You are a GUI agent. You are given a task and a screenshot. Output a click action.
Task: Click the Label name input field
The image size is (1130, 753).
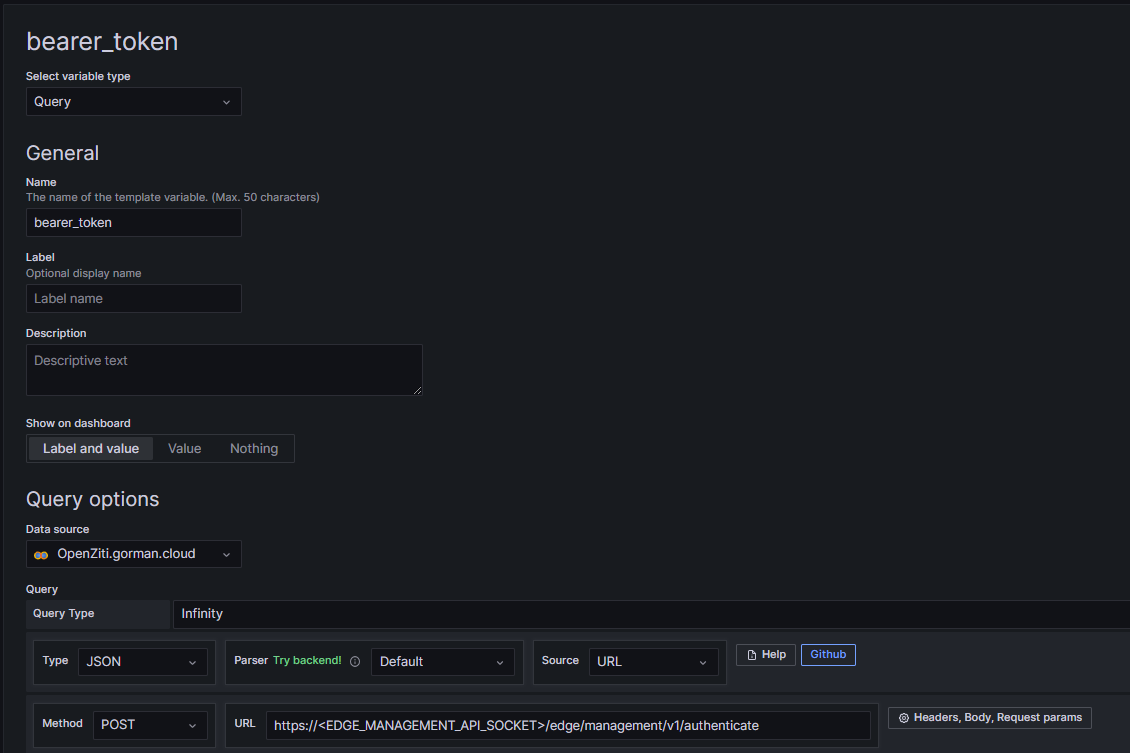click(x=133, y=299)
